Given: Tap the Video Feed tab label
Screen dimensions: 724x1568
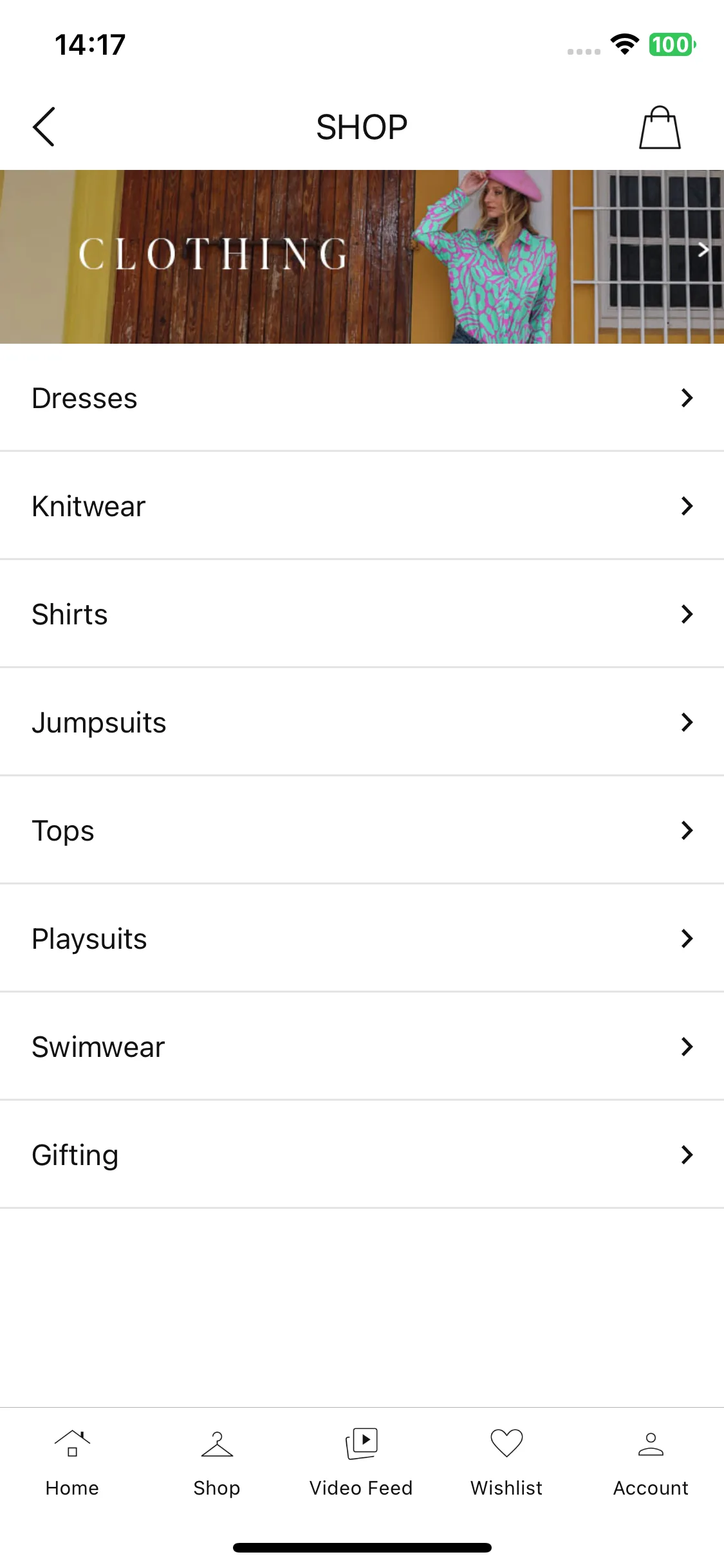Looking at the screenshot, I should pos(361,1488).
